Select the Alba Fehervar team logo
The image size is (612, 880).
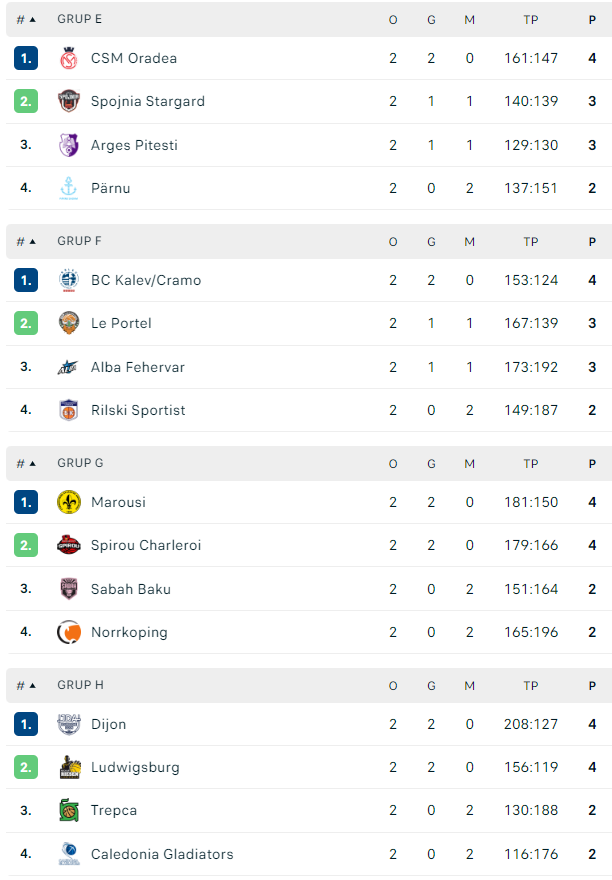click(68, 367)
